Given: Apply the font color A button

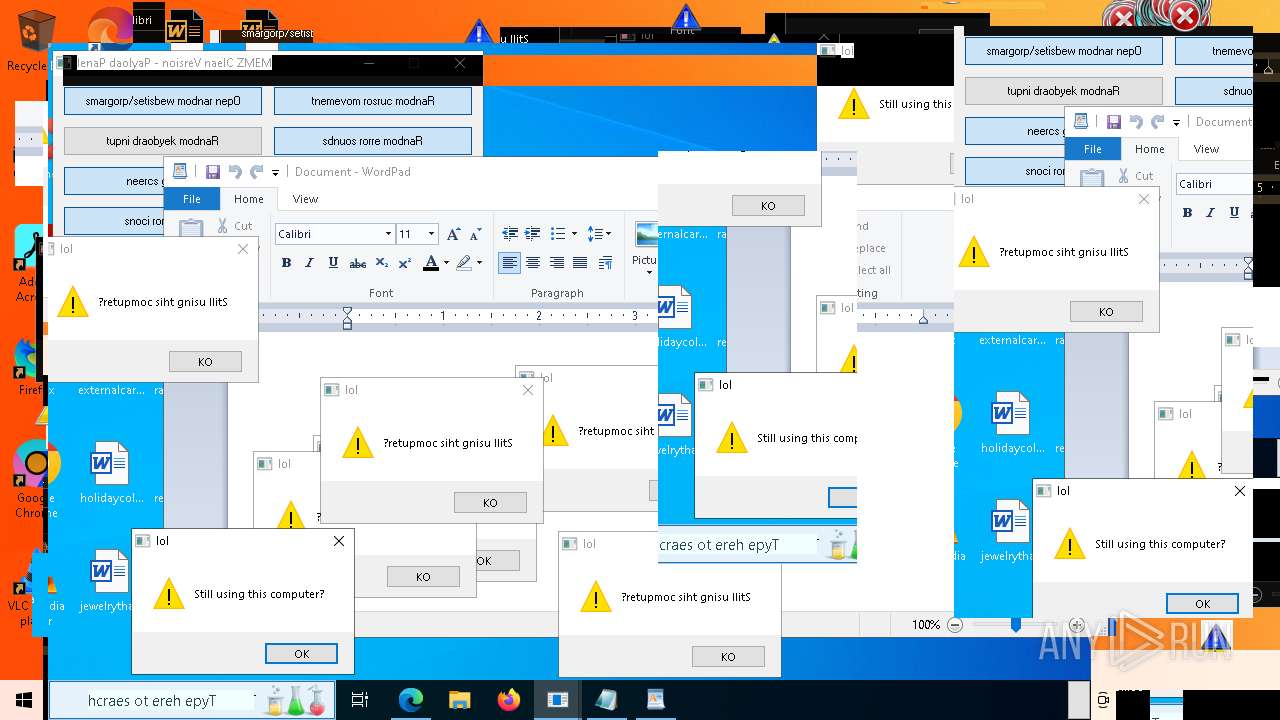Looking at the screenshot, I should 430,263.
